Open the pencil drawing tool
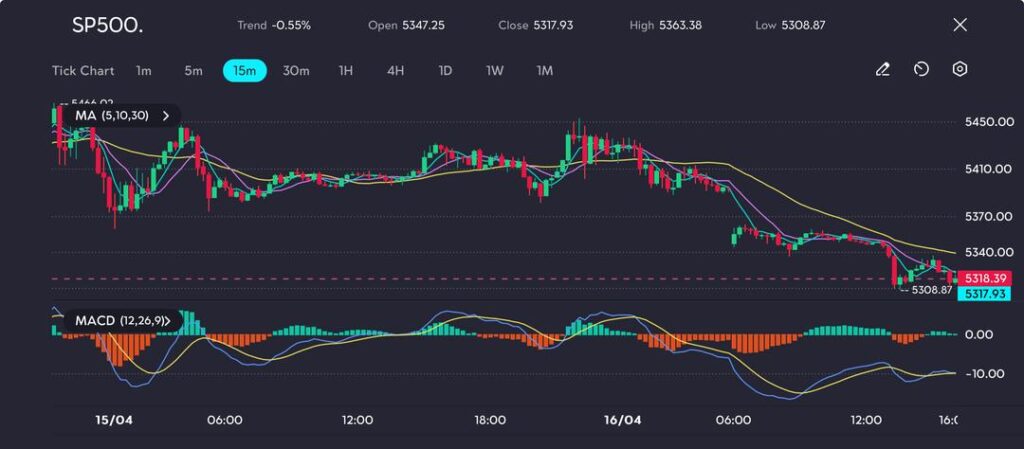The height and width of the screenshot is (449, 1024). (x=882, y=70)
